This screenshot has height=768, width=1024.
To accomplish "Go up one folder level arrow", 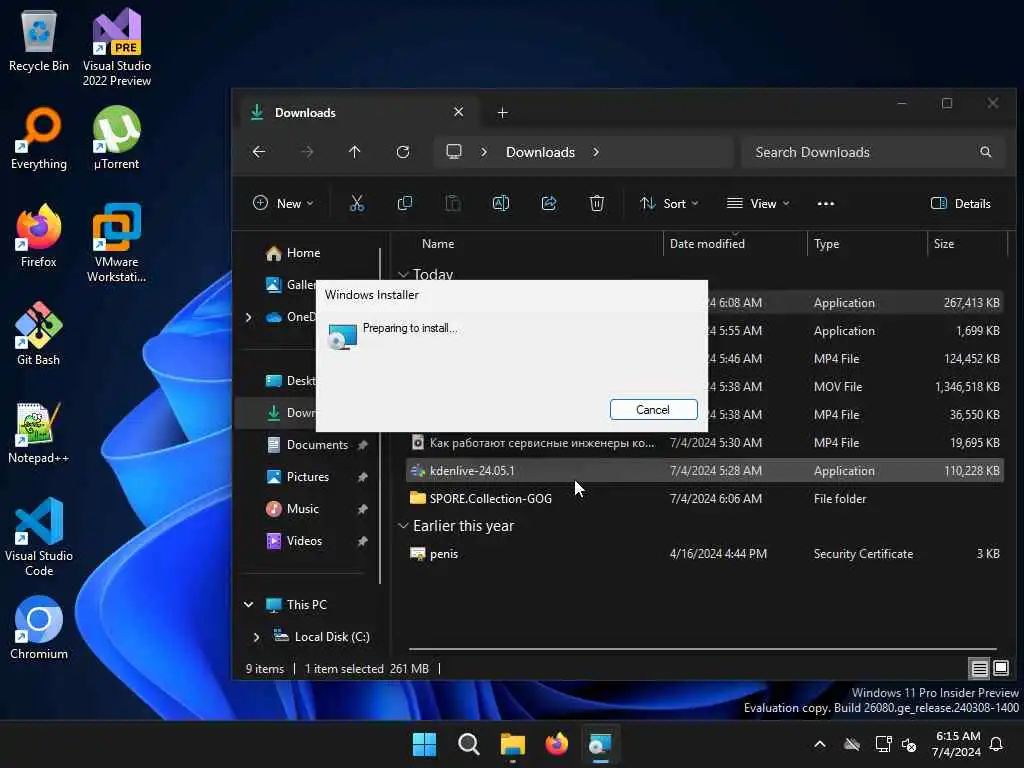I will coord(355,152).
